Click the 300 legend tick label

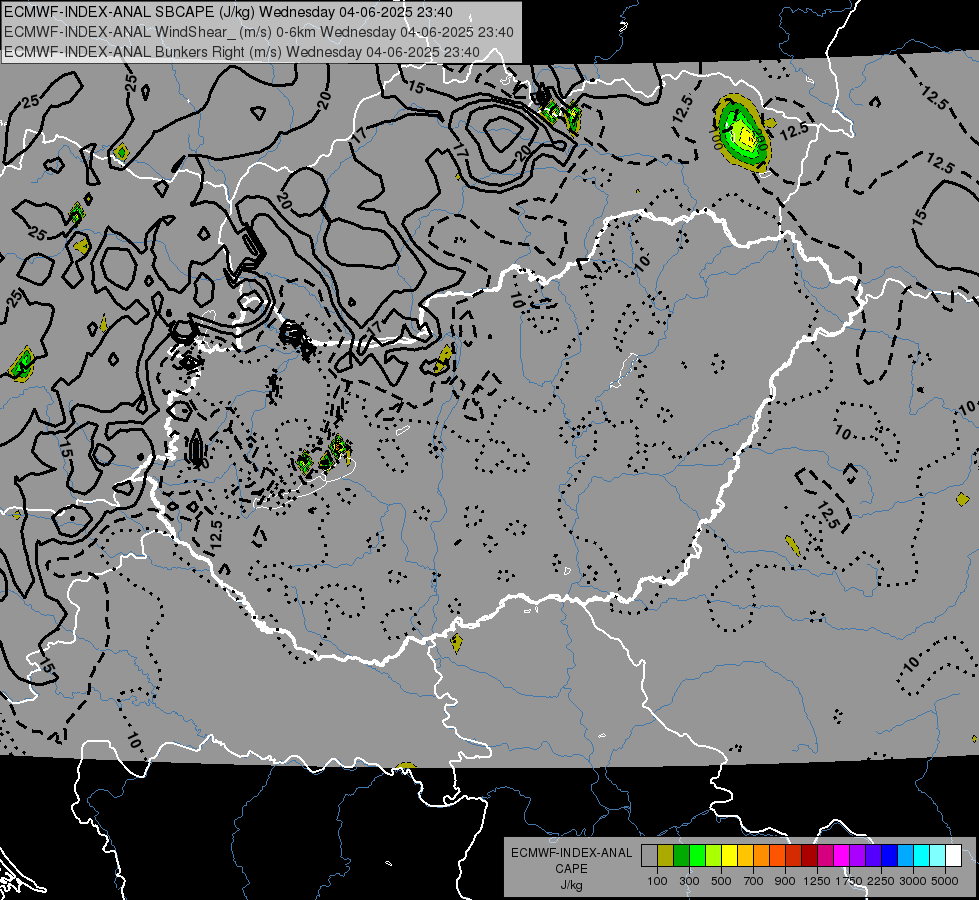tap(689, 881)
